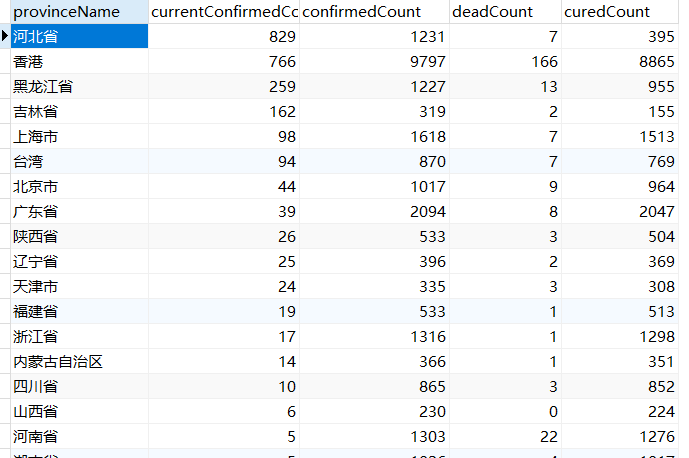Click current confirmed value 39

click(224, 211)
